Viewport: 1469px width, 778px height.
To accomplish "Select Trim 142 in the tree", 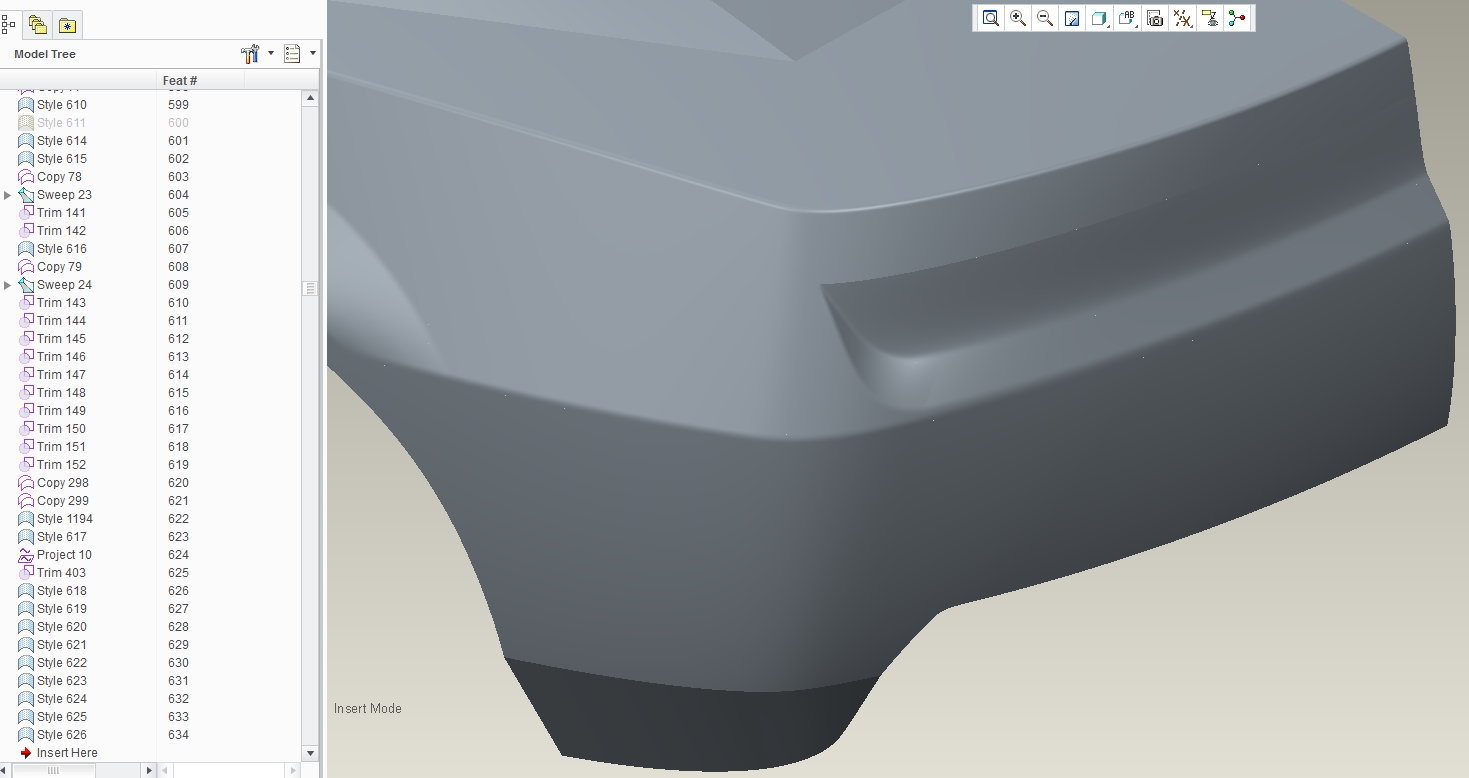I will coord(61,231).
